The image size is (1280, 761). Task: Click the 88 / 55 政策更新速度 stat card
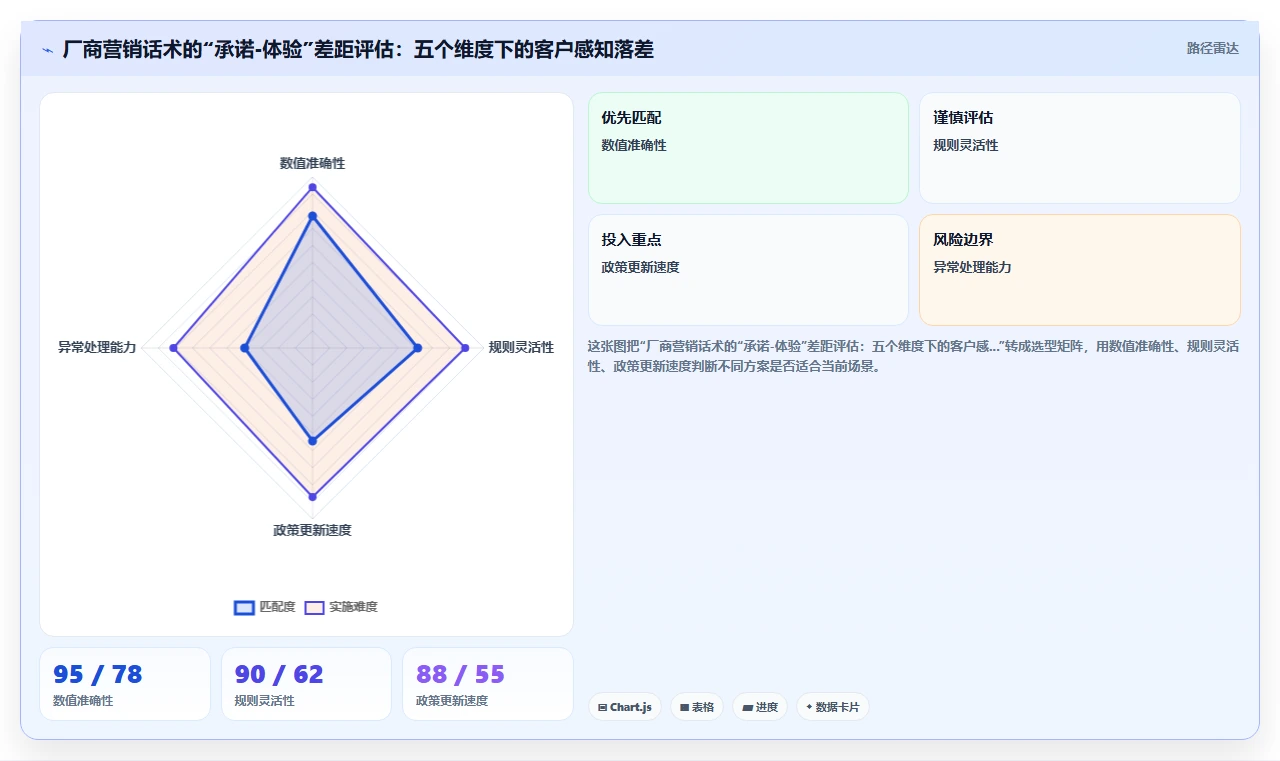(488, 684)
